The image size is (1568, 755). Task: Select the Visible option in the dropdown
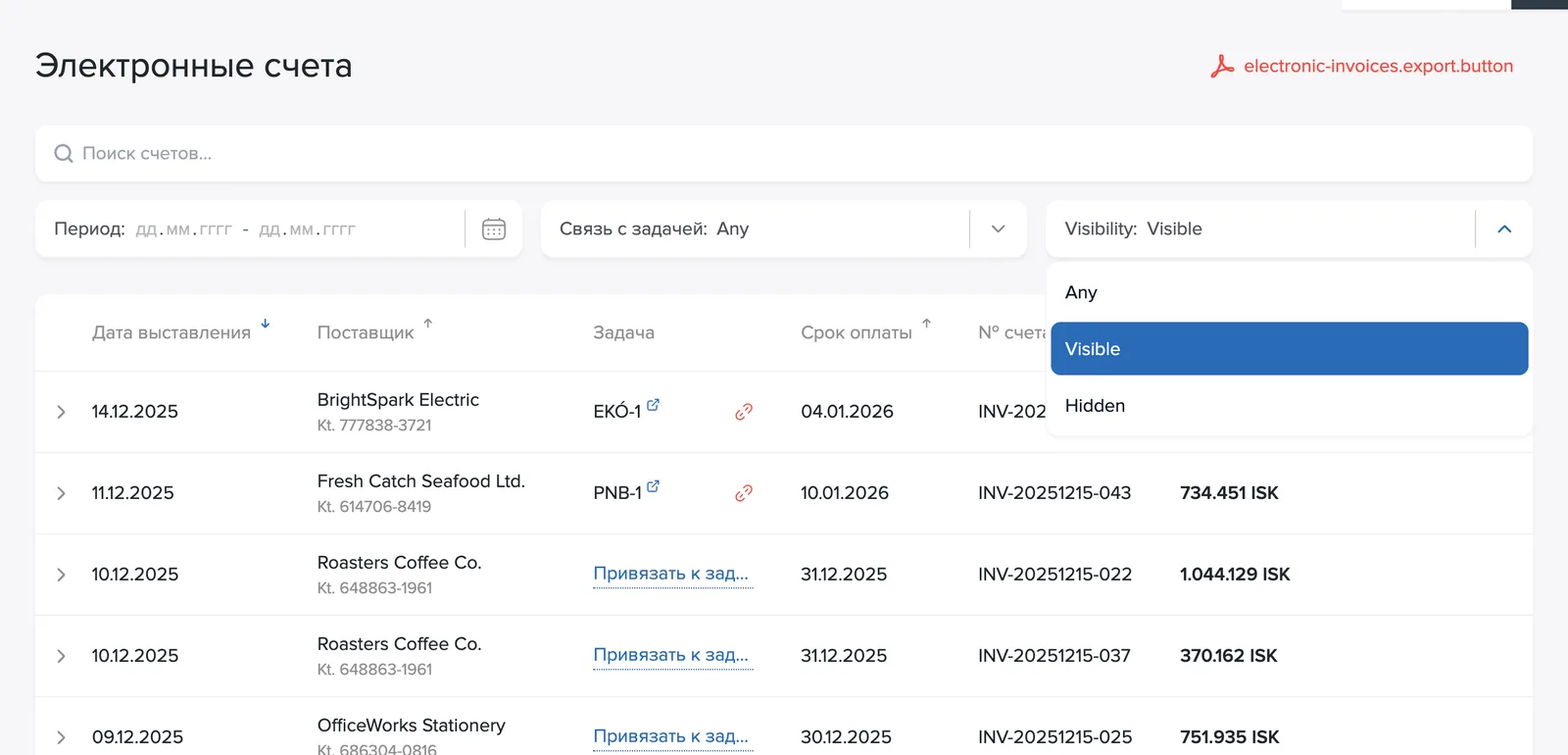tap(1289, 349)
